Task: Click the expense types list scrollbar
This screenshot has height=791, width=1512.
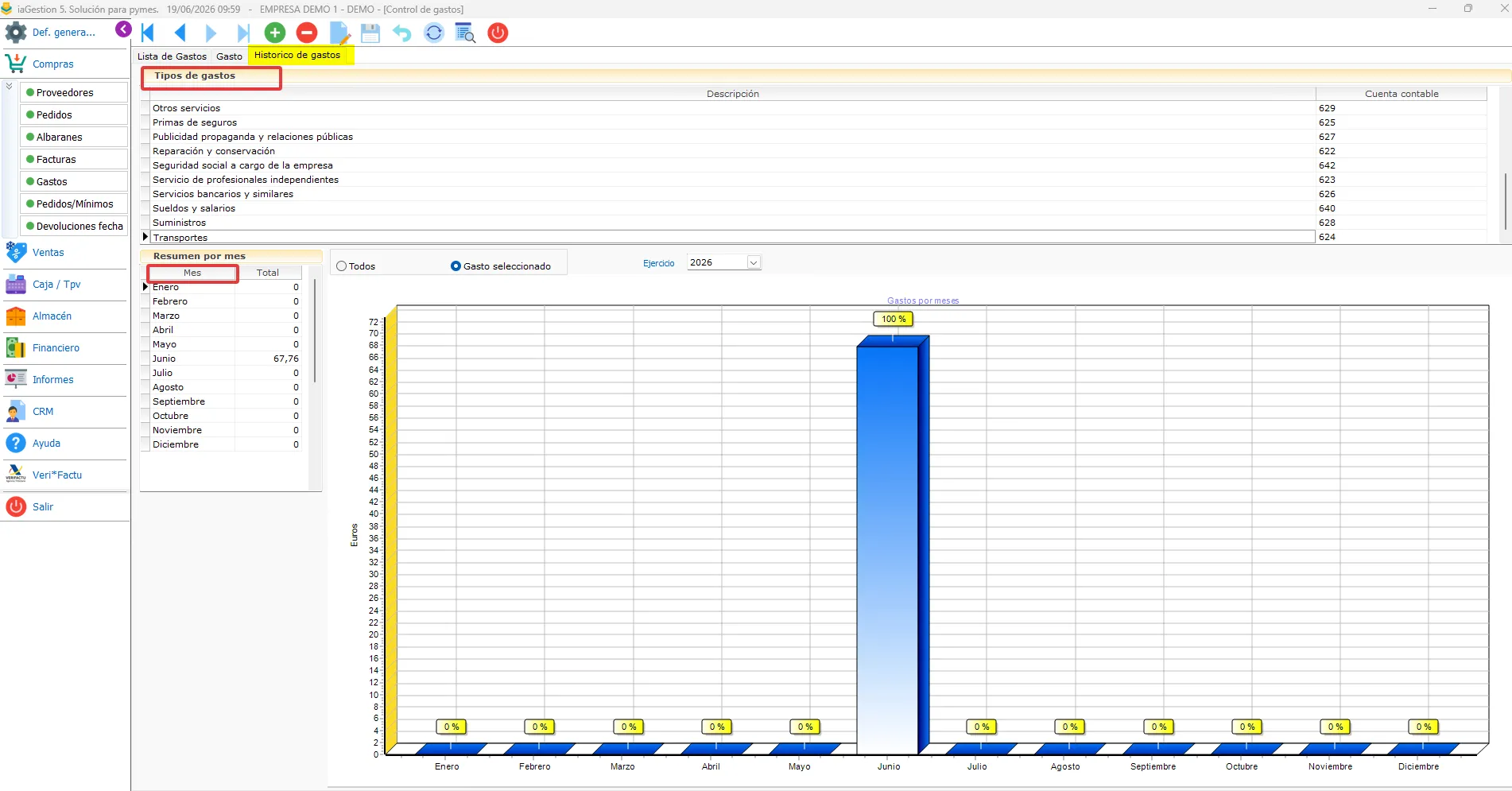Action: 1505,200
